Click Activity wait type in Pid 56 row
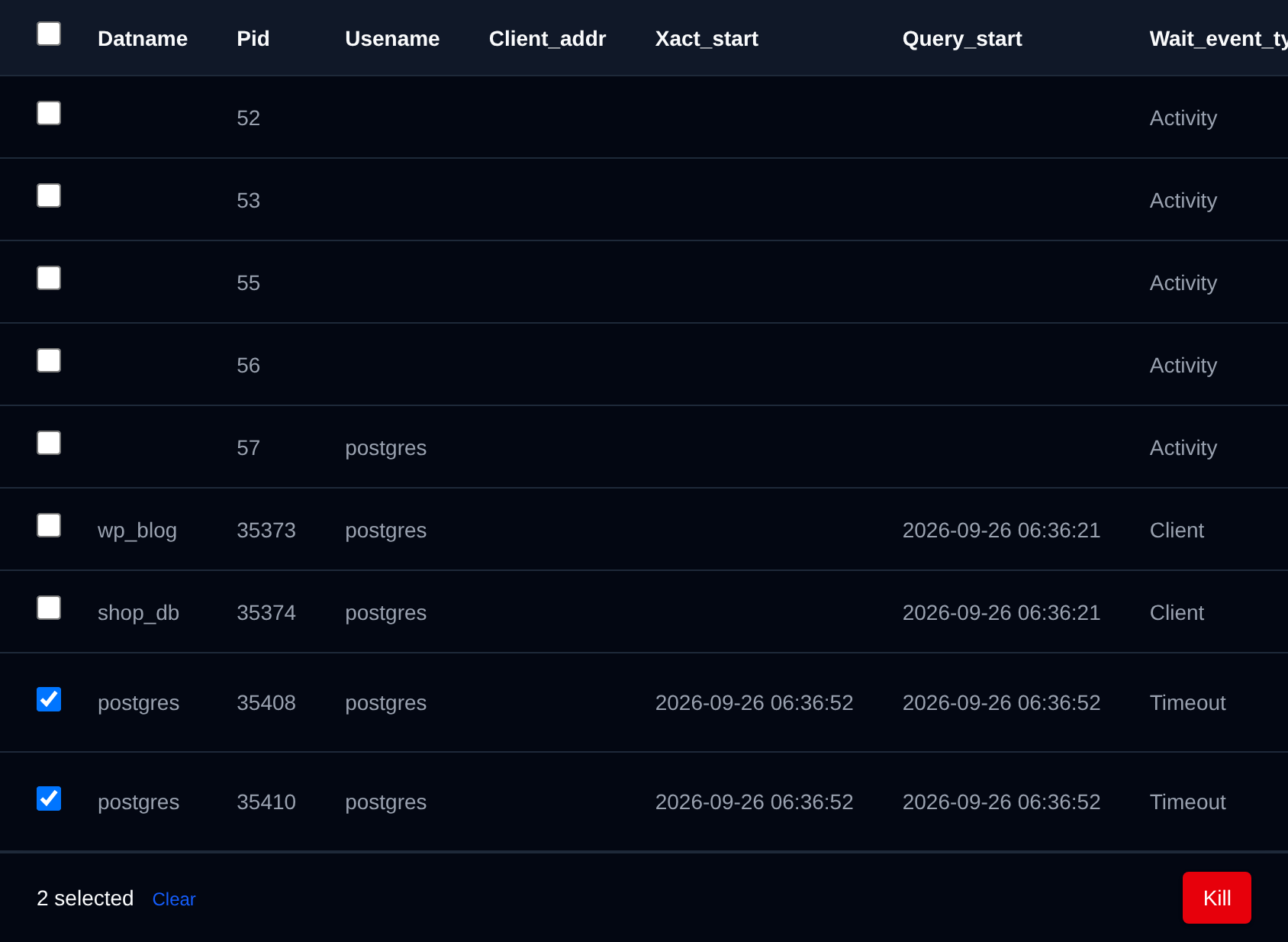Image resolution: width=1288 pixels, height=942 pixels. point(1183,366)
